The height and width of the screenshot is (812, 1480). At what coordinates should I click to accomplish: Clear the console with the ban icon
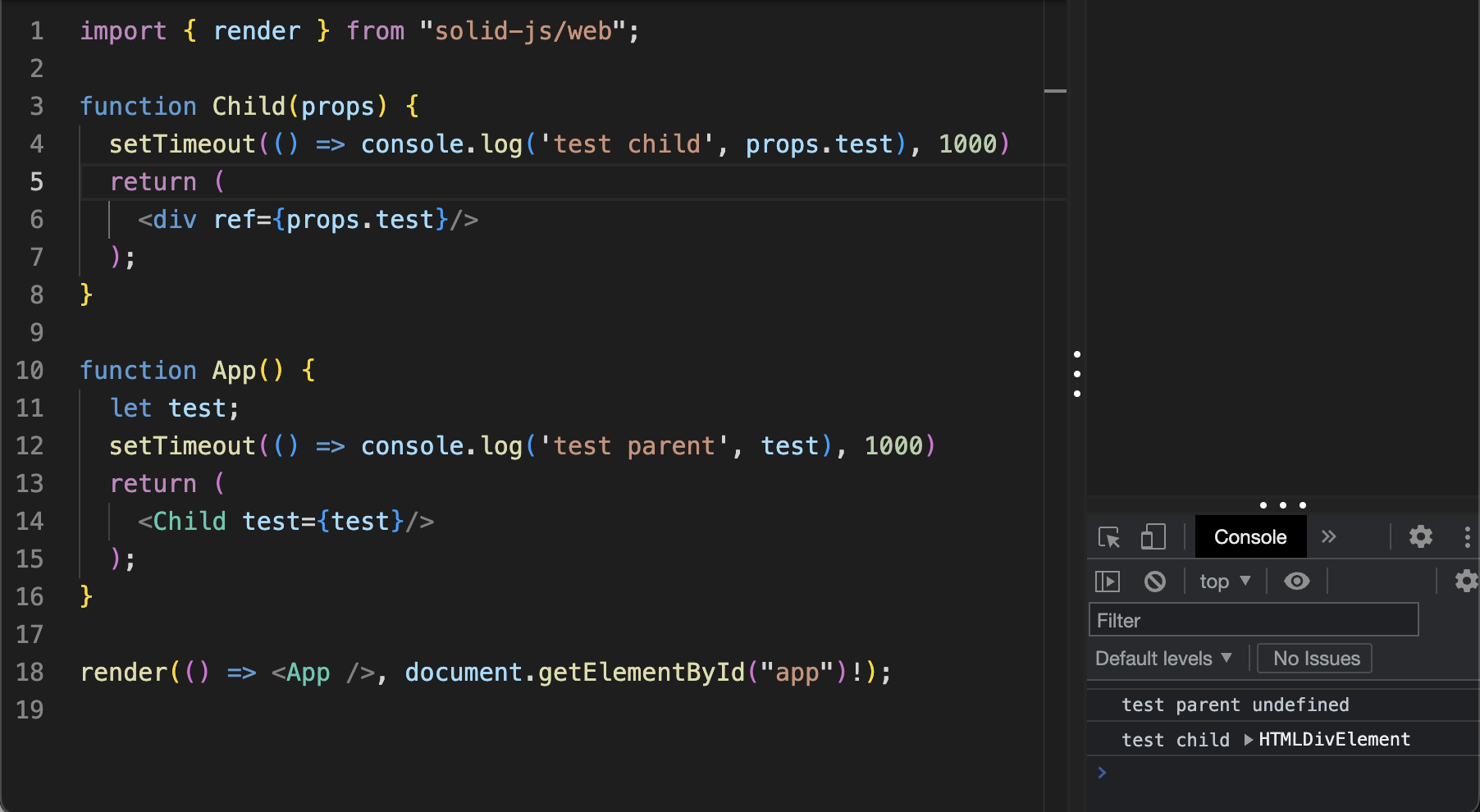[1155, 582]
